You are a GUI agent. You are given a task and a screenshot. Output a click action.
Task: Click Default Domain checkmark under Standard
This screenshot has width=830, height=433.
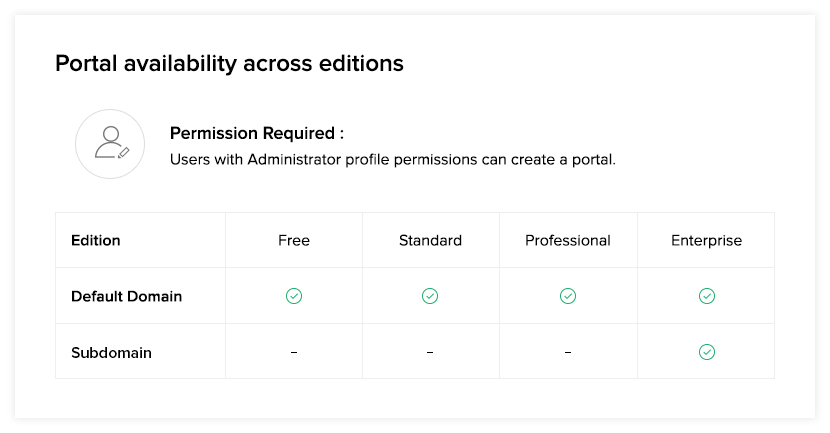pos(430,296)
